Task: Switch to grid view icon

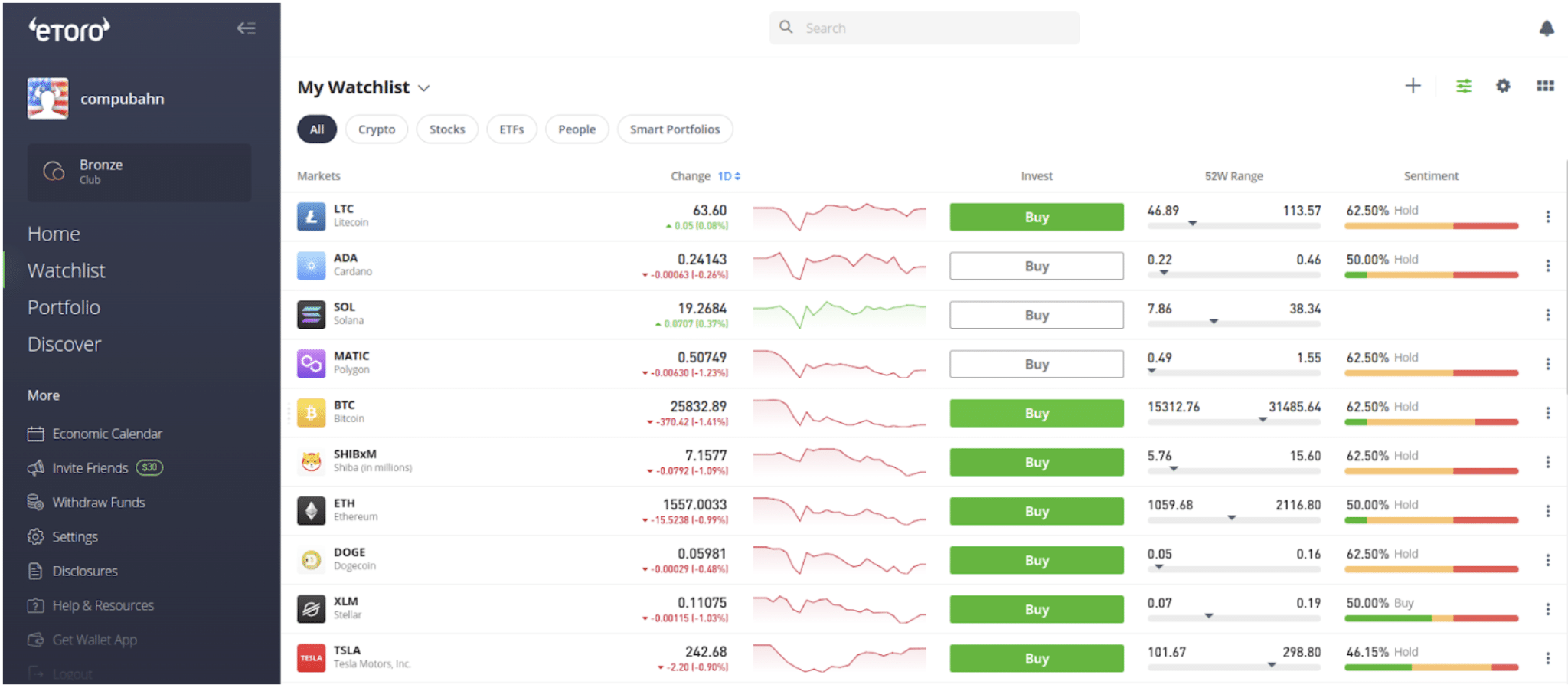Action: [1545, 86]
